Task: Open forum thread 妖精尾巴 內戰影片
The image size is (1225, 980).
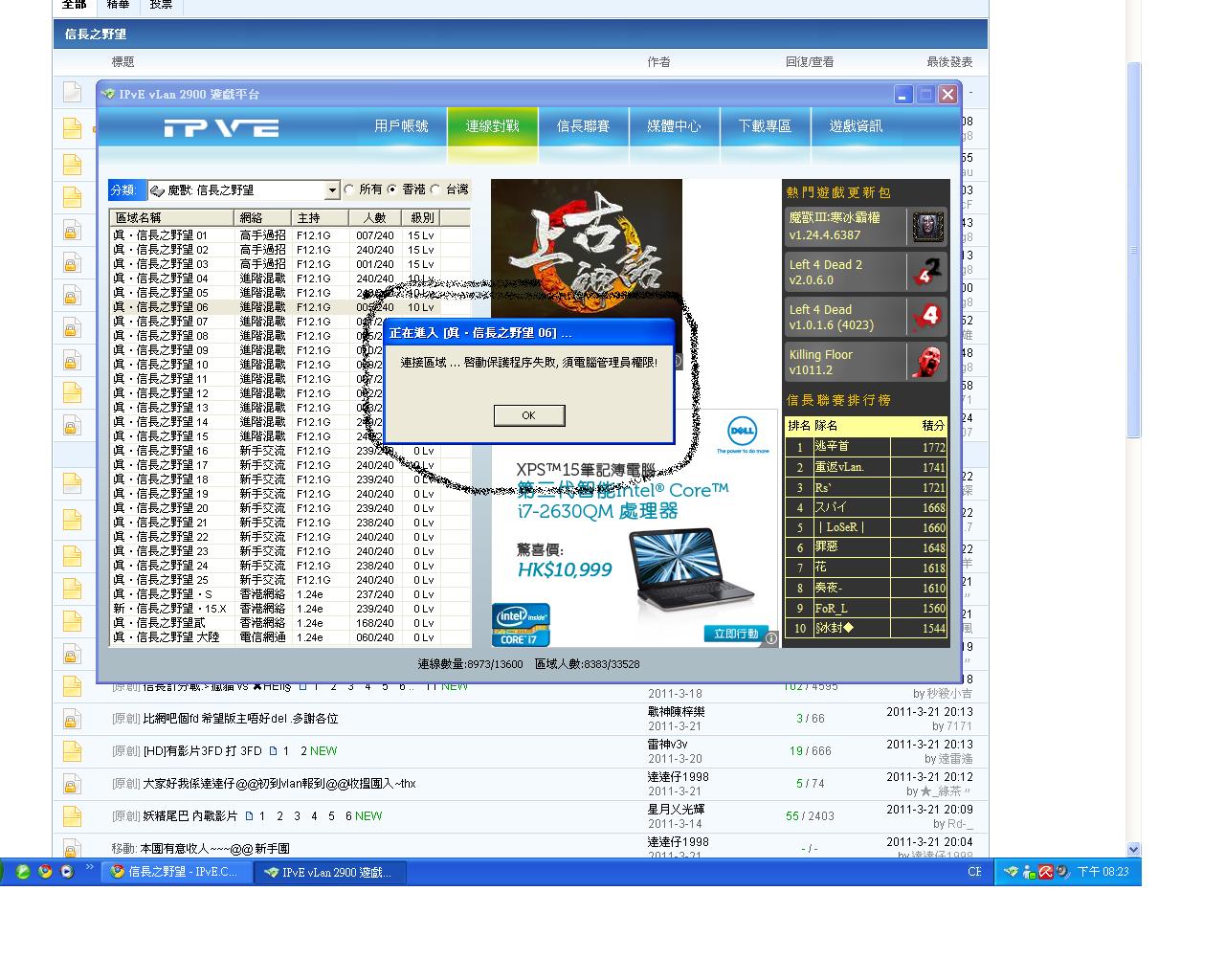Action: pos(189,816)
